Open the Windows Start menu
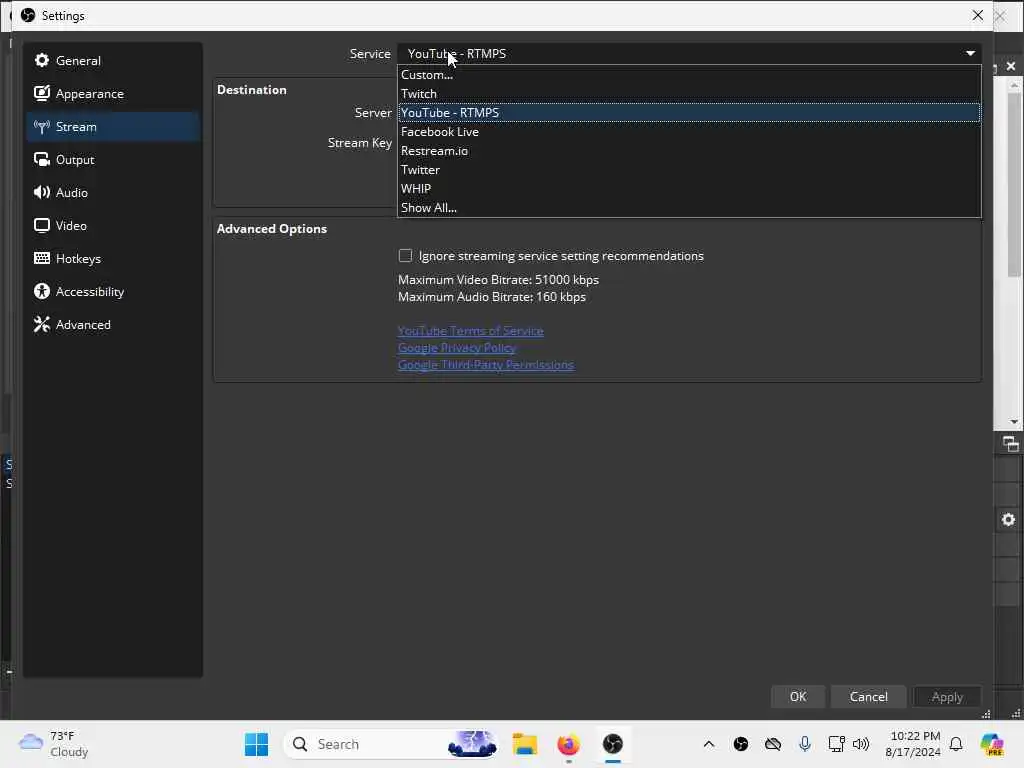Viewport: 1024px width, 768px height. 257,744
